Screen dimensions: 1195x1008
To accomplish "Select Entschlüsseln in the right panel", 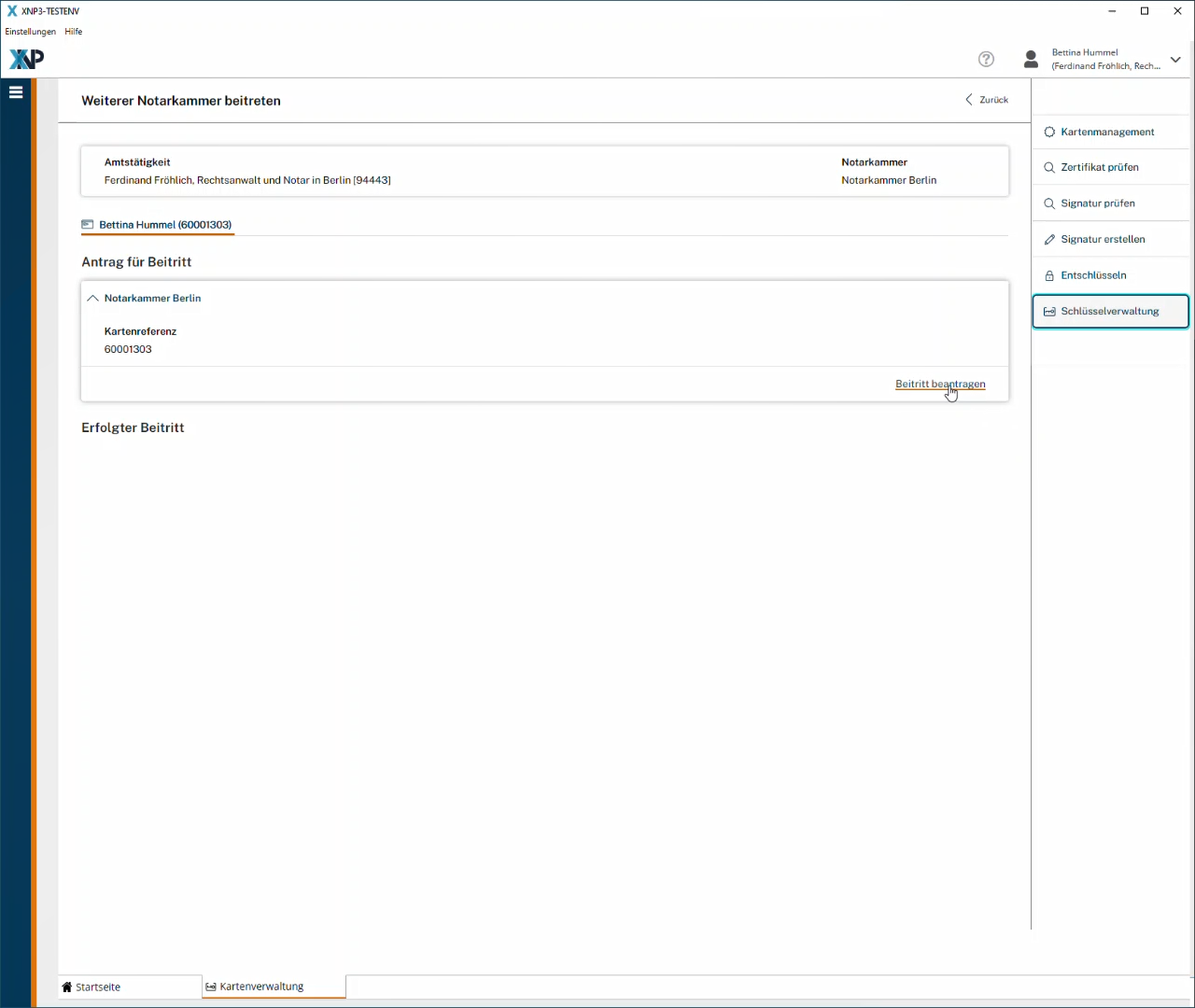I will (x=1110, y=275).
